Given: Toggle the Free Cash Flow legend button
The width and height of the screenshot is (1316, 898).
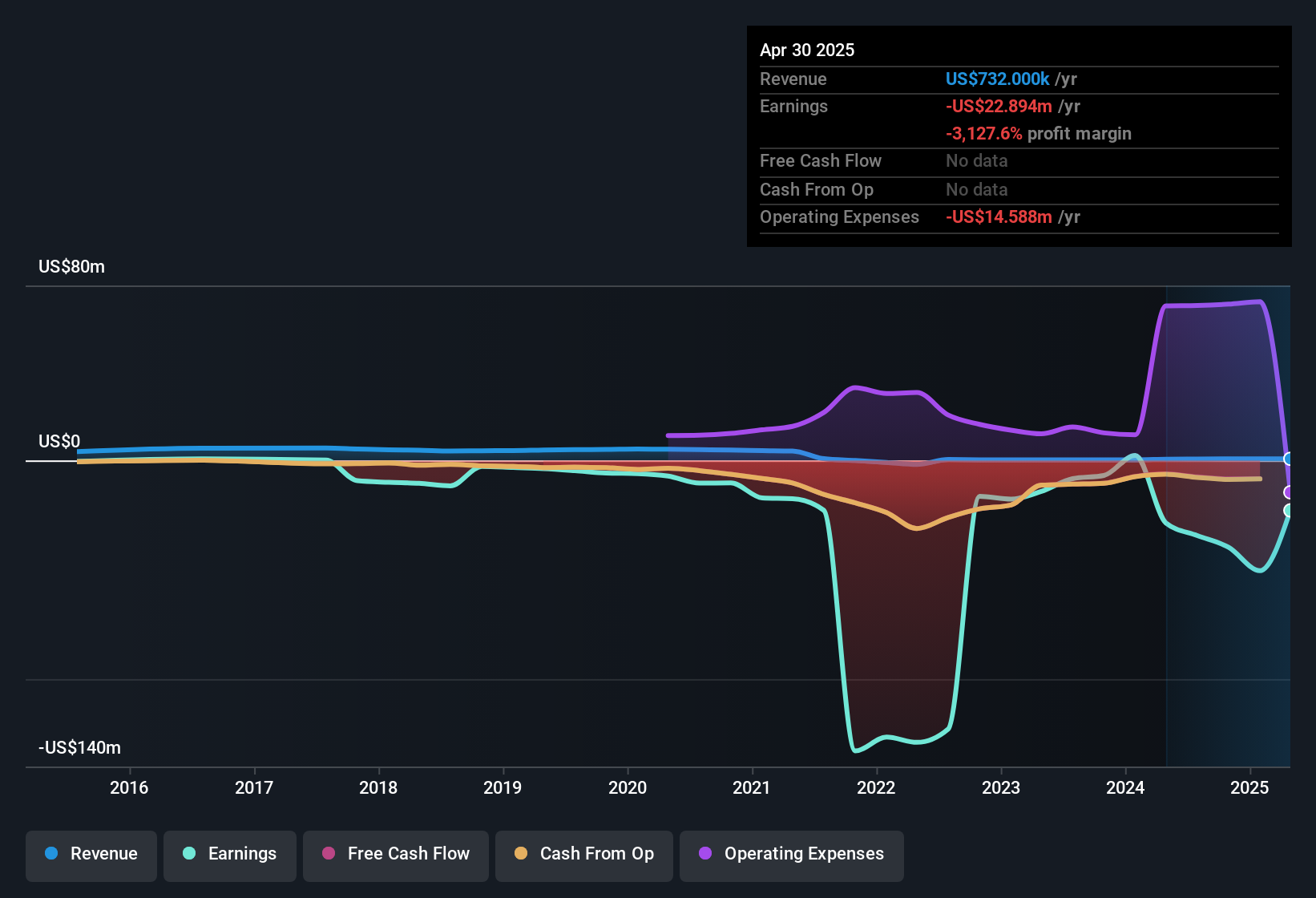Looking at the screenshot, I should [396, 856].
